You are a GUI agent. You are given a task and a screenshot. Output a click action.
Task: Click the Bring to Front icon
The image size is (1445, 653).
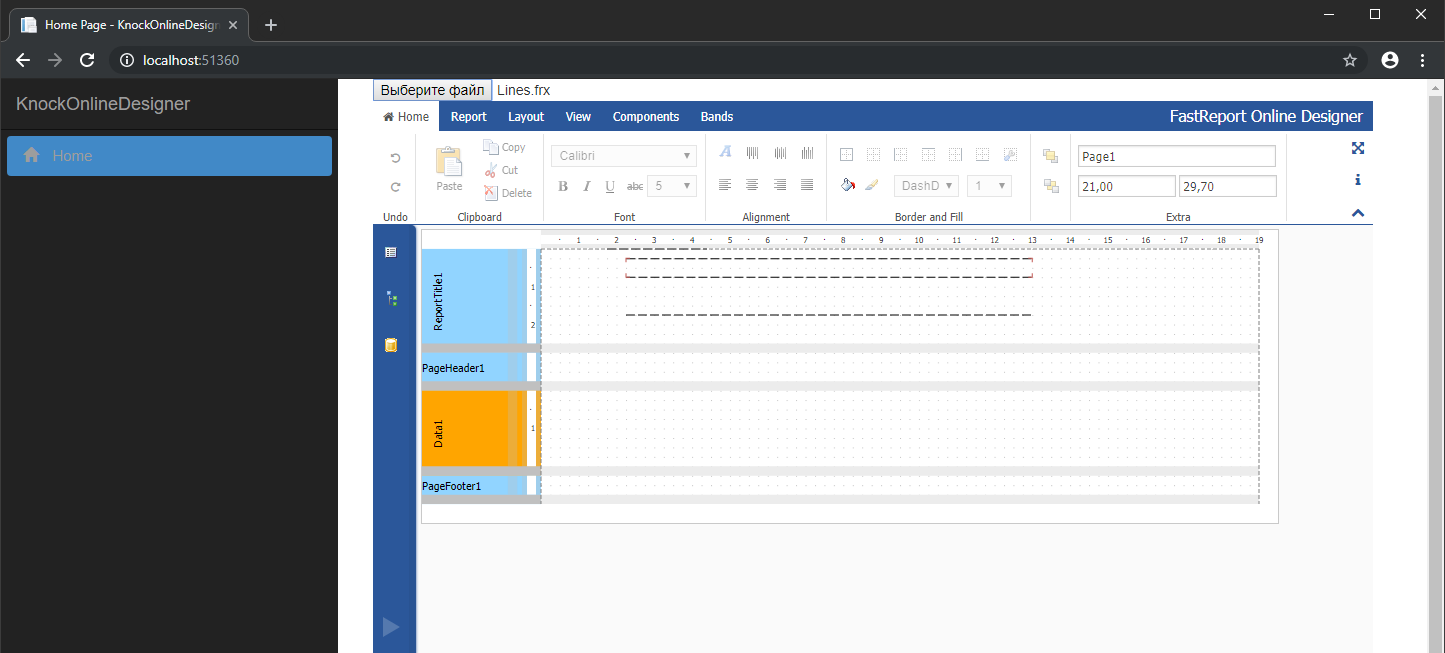[1050, 156]
